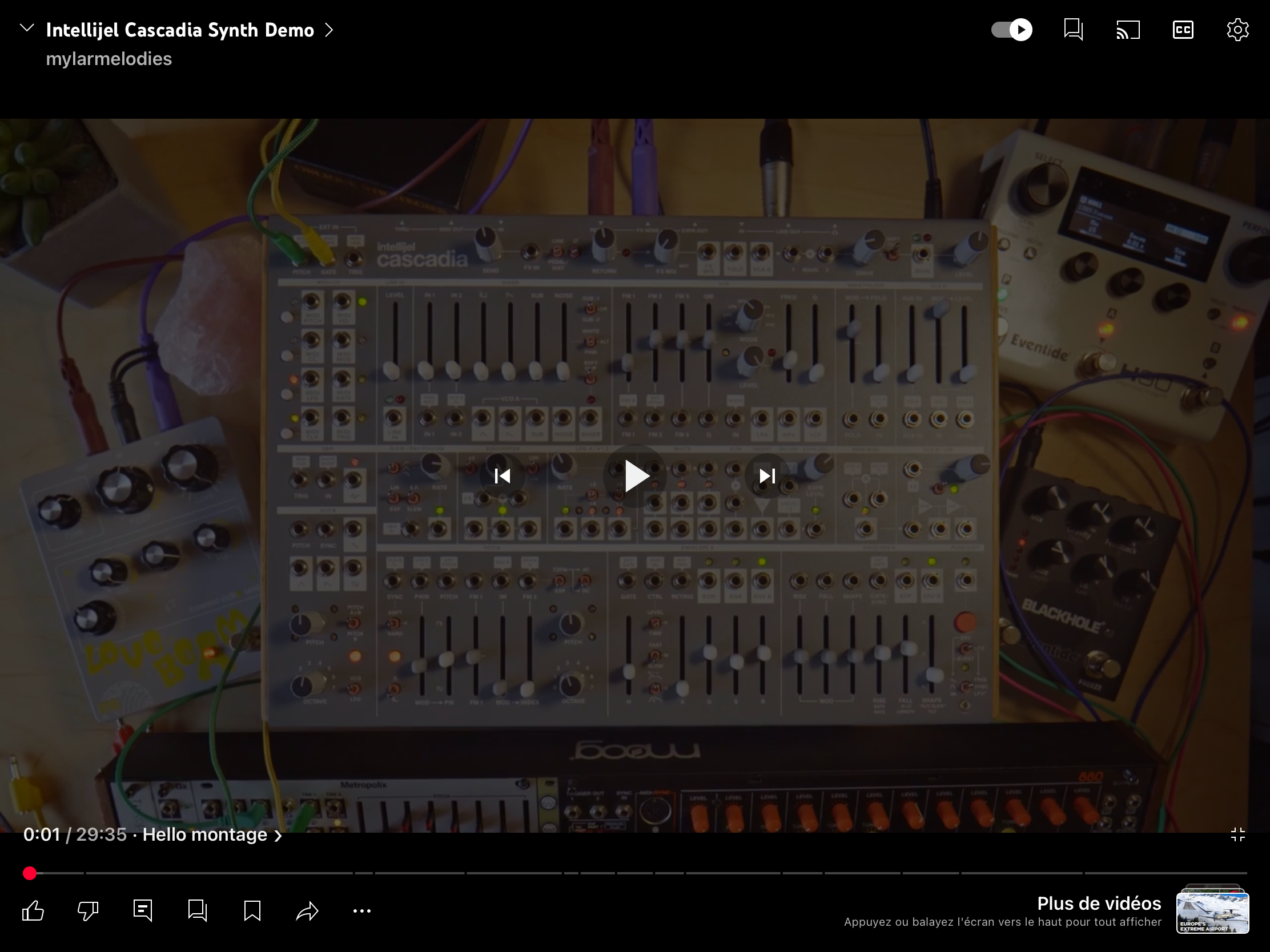Open the playlist queue icon at top
The width and height of the screenshot is (1270, 952).
[x=1073, y=29]
